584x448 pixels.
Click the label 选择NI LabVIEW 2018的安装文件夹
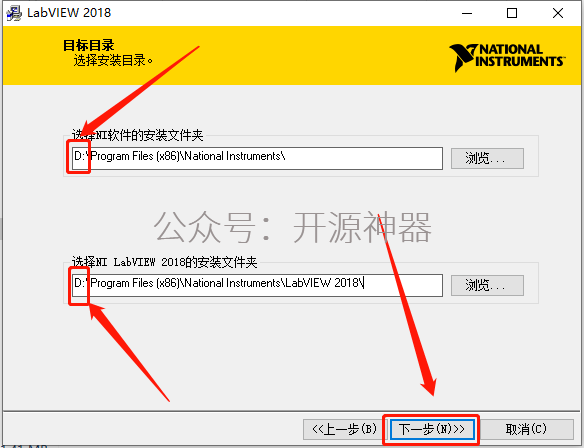pos(164,262)
